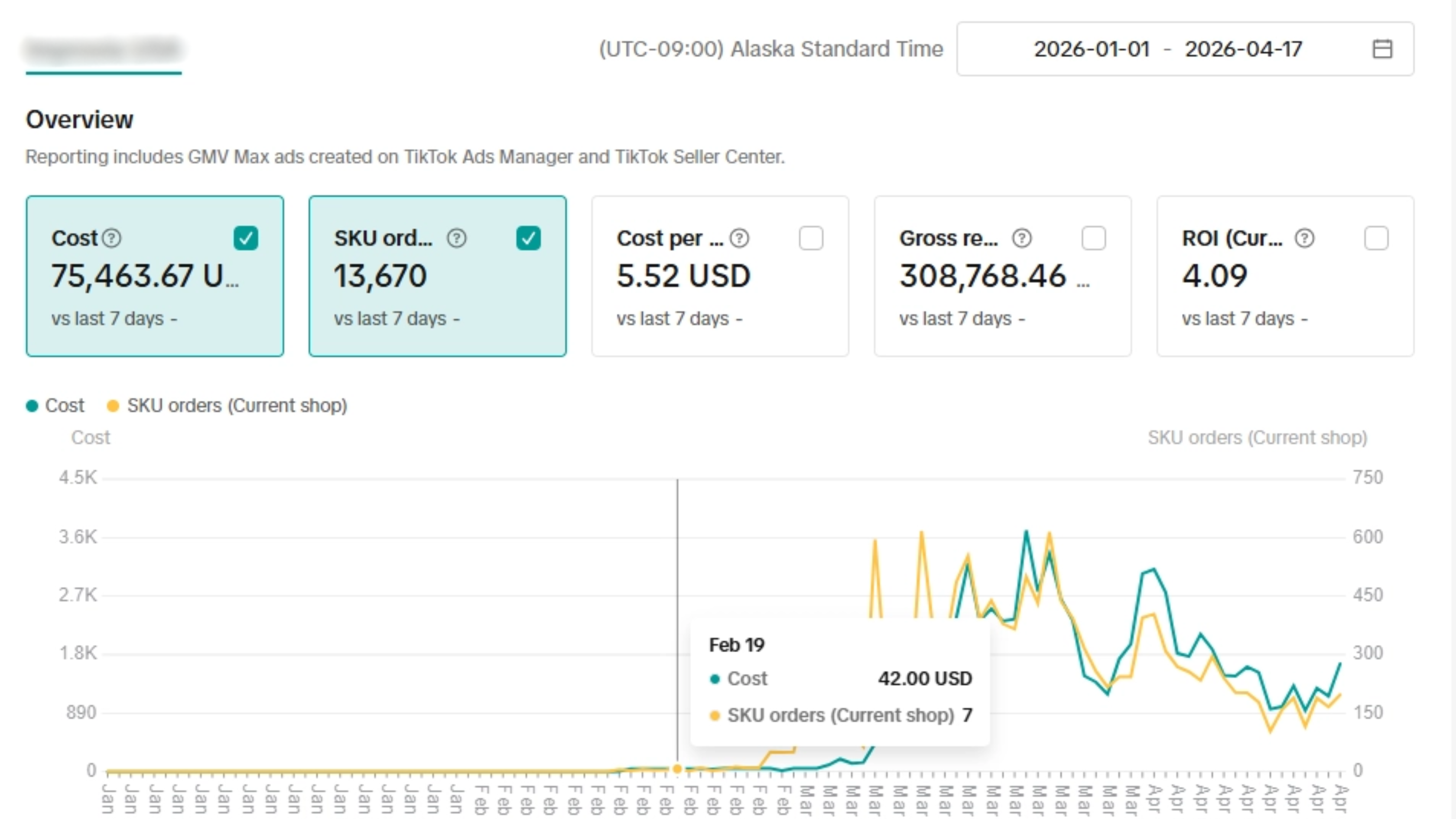
Task: Click the help icon next to ROI
Action: coord(1304,238)
